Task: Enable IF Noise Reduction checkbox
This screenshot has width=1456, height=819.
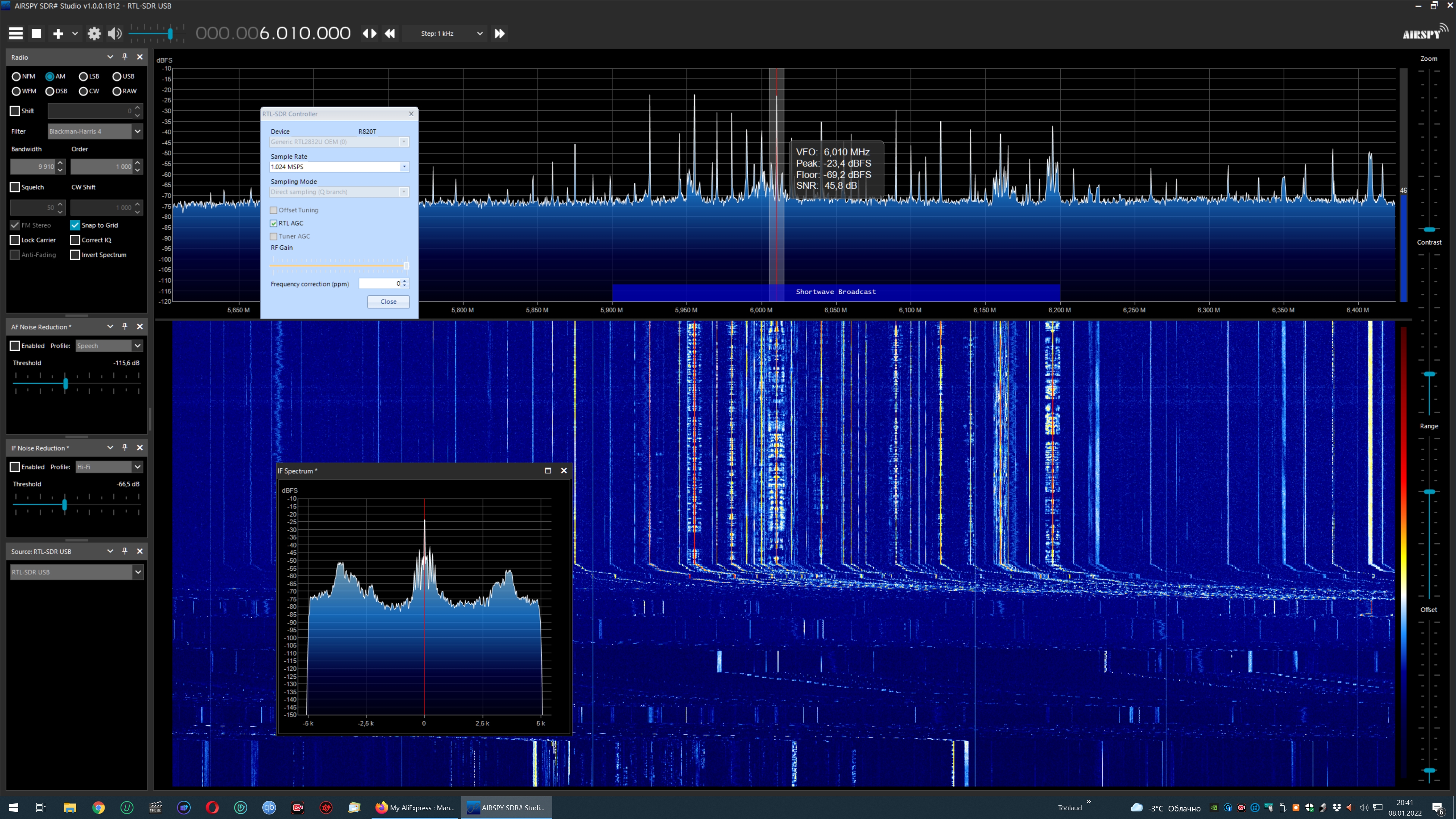Action: pyautogui.click(x=15, y=466)
